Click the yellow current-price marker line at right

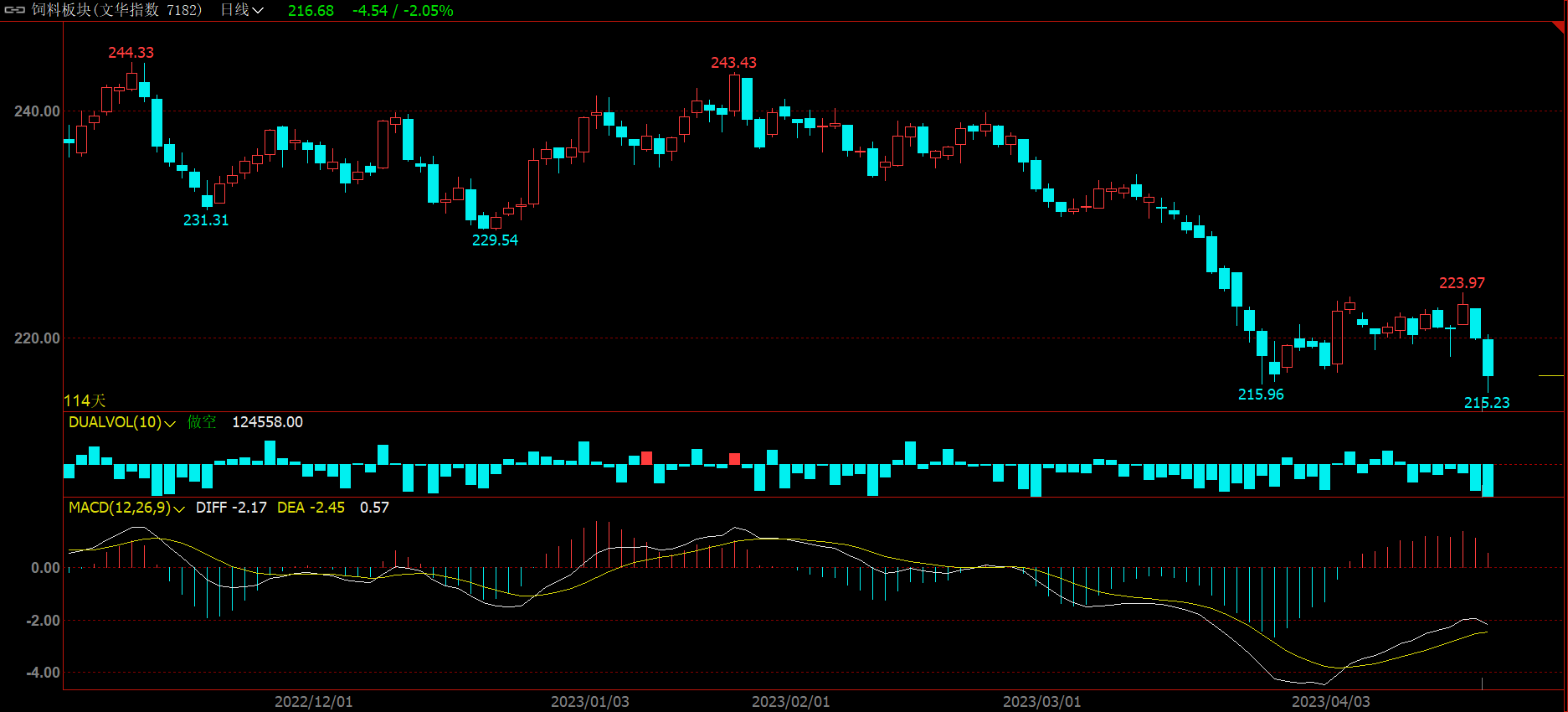coord(1551,376)
